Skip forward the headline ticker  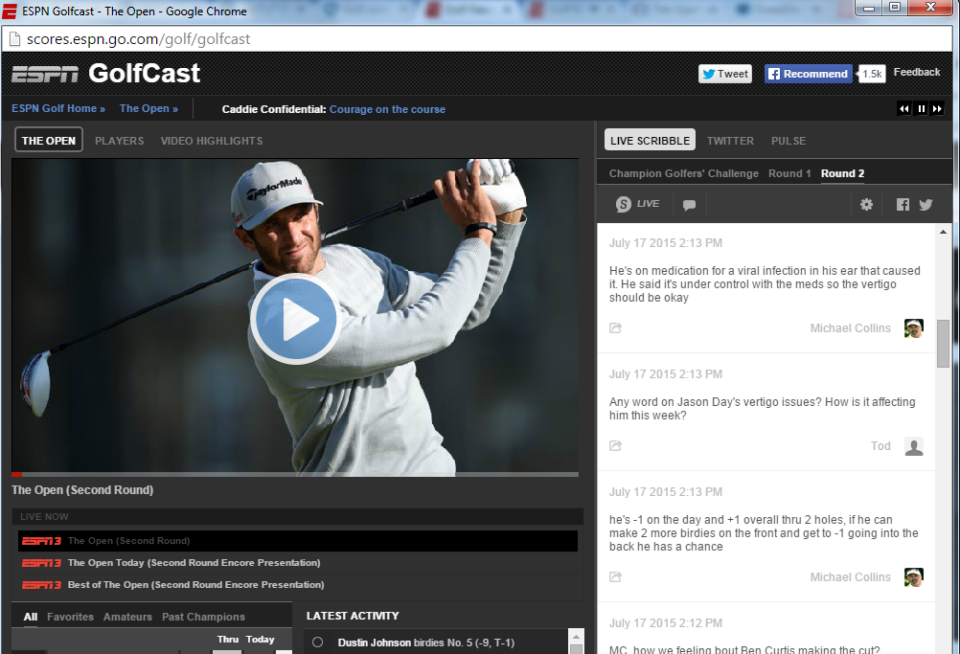pos(937,109)
